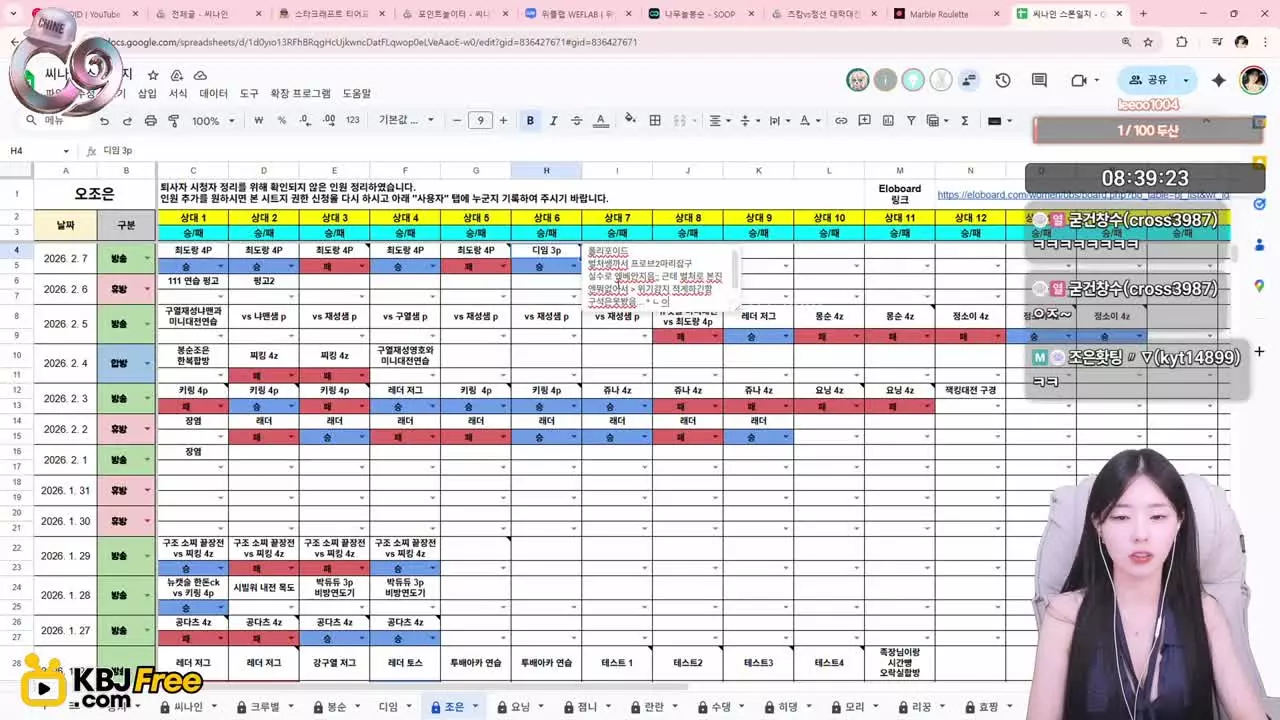Select cell with 디임 3p in row 4
Screen dimensions: 1280x720
pos(546,250)
